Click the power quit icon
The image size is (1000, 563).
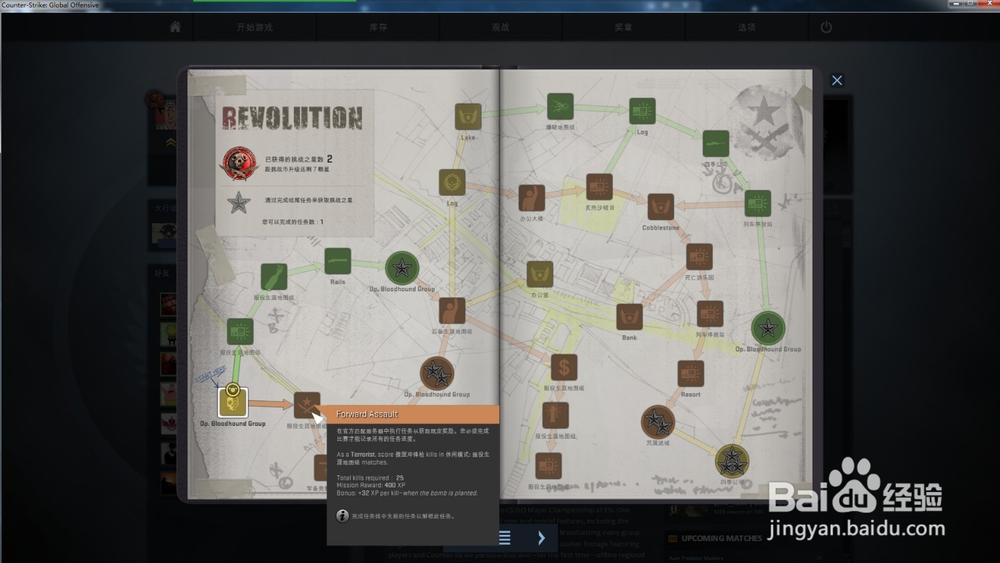tap(826, 27)
